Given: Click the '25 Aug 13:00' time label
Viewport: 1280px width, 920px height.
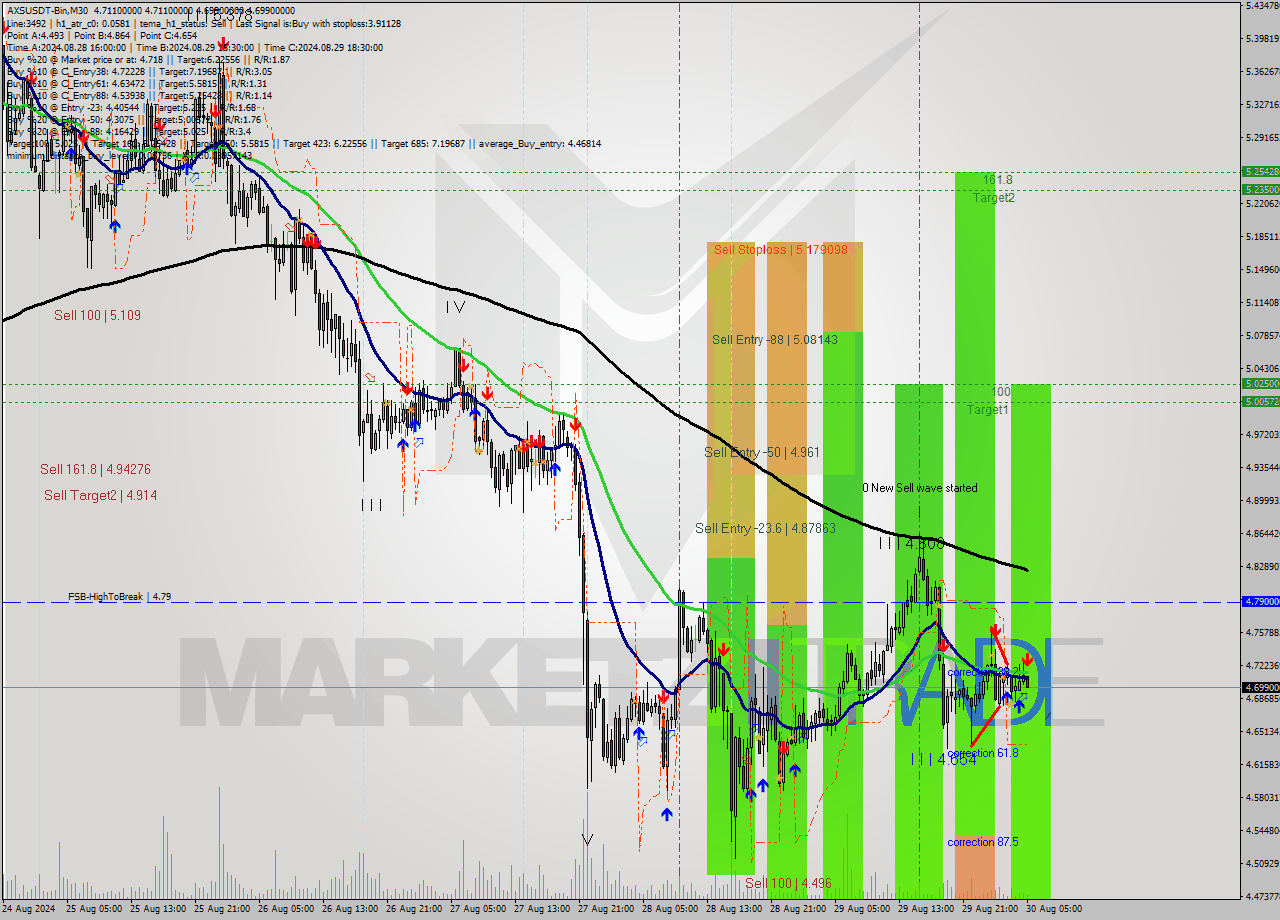Looking at the screenshot, I should 158,909.
